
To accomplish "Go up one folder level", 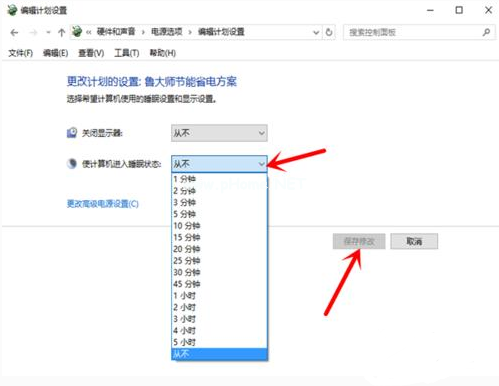I will [x=61, y=33].
